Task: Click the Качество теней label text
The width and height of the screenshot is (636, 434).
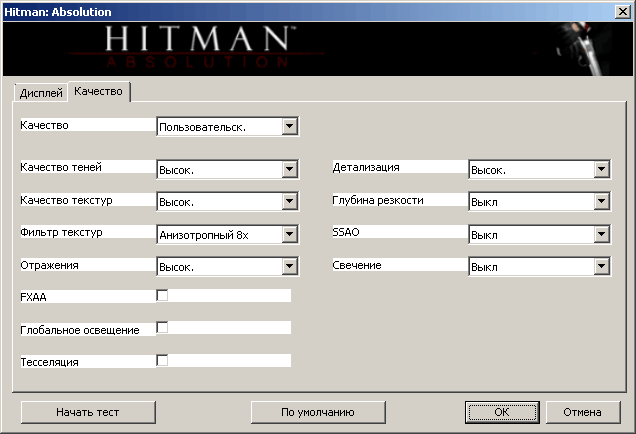Action: 61,167
